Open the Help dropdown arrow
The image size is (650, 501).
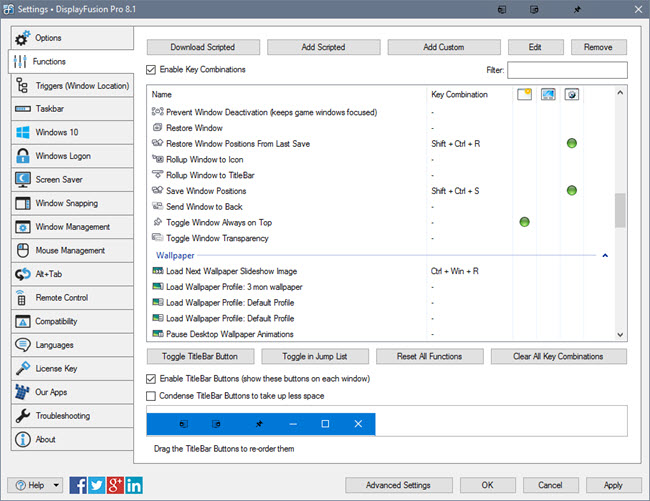coord(56,485)
